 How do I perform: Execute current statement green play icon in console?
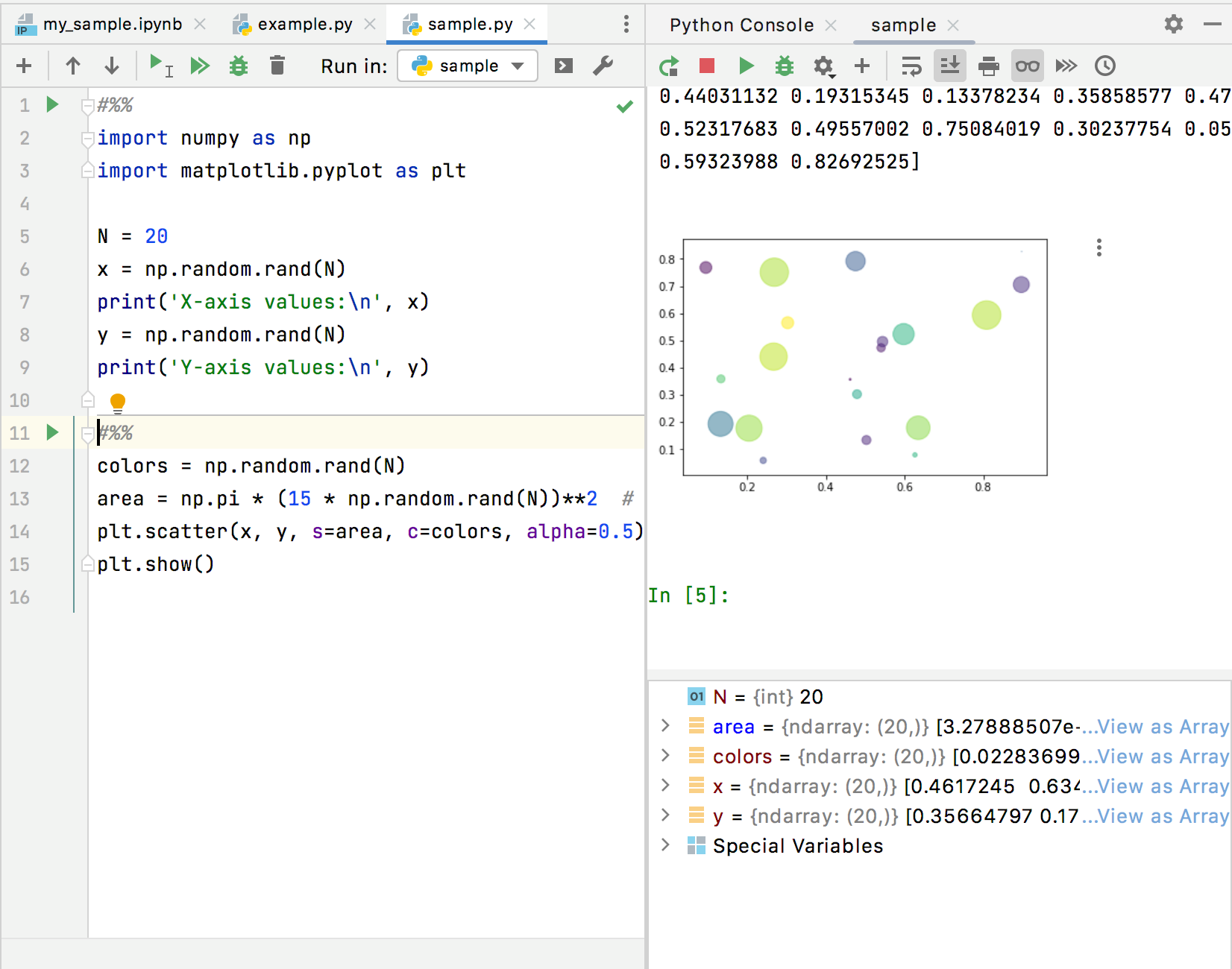[x=746, y=66]
